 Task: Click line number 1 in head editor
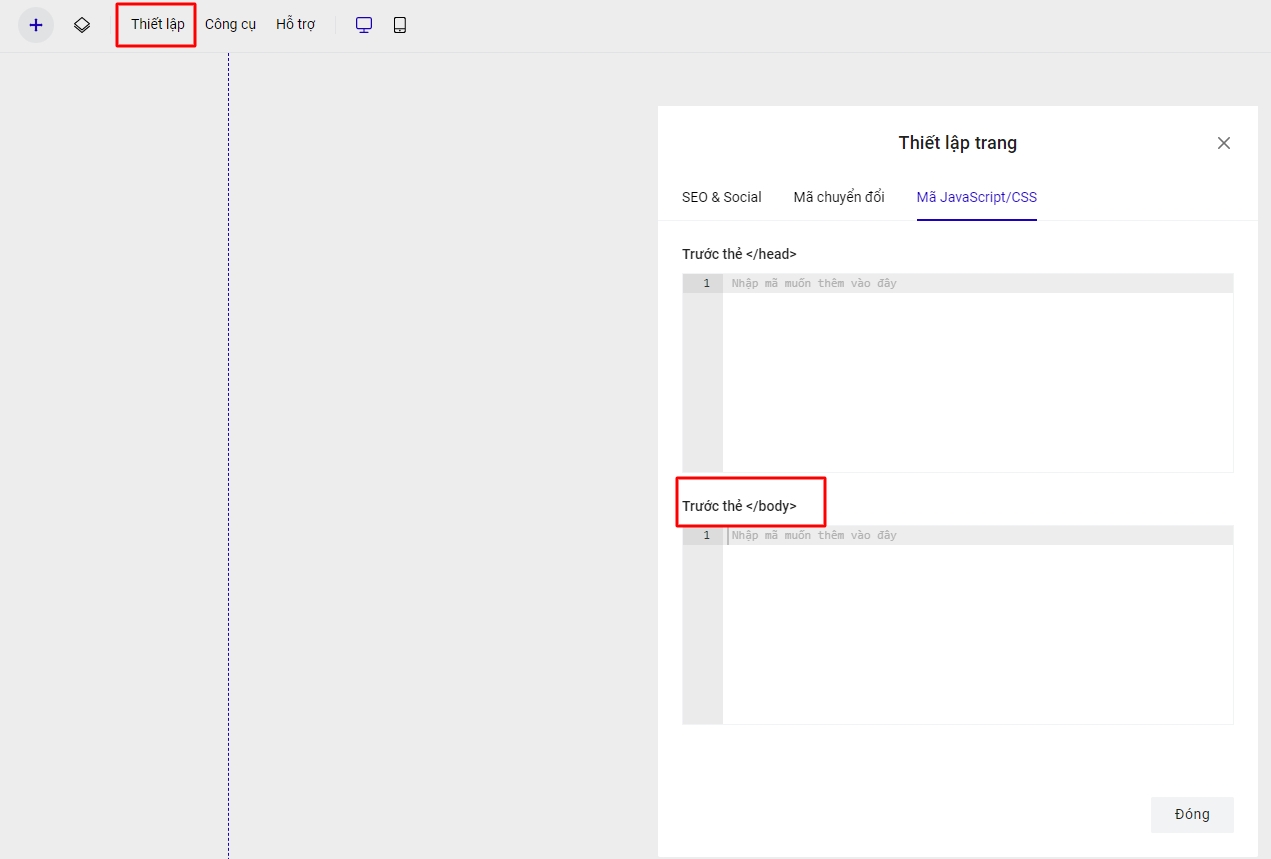(706, 284)
